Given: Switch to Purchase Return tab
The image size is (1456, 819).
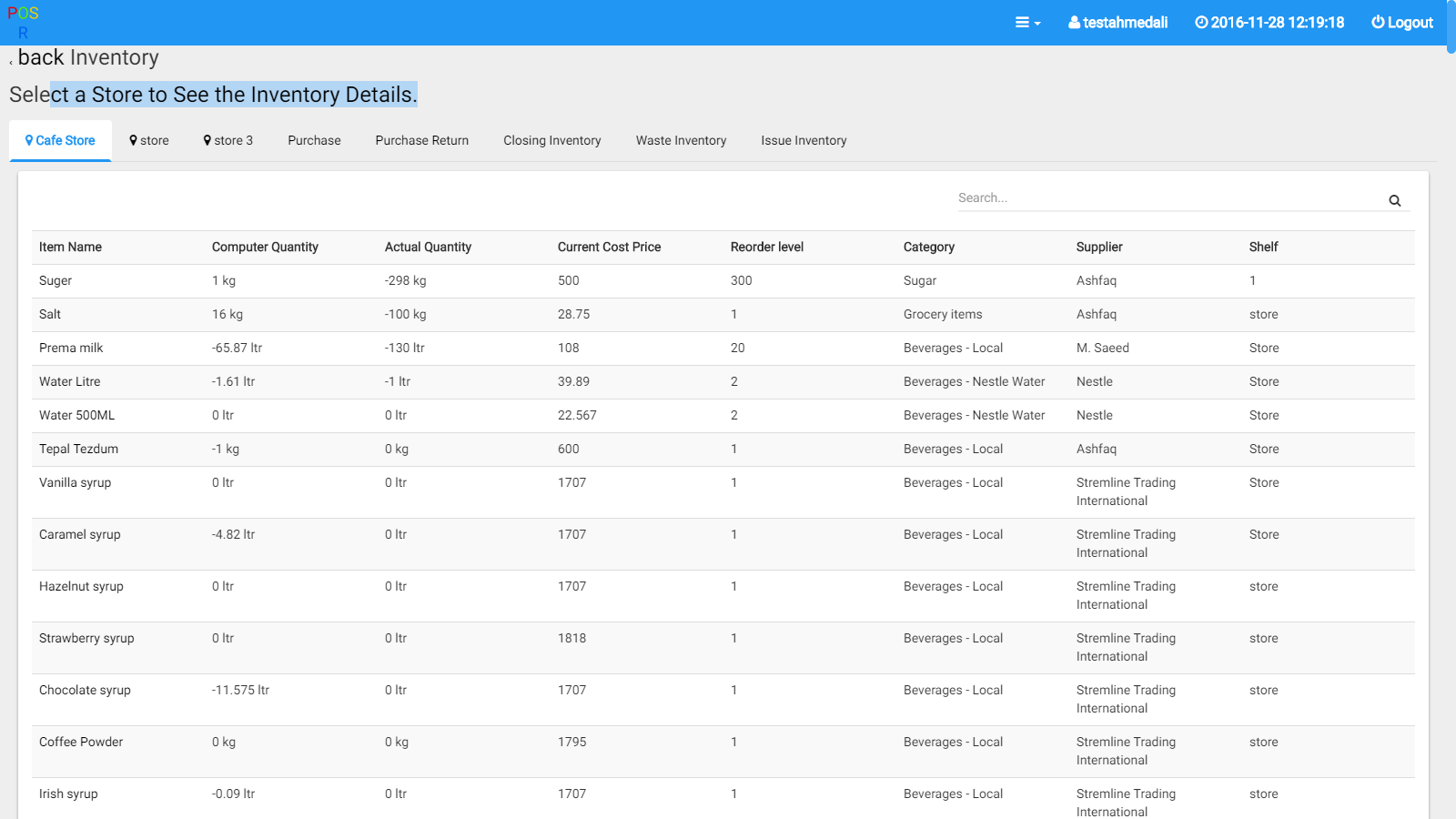Looking at the screenshot, I should tap(422, 140).
